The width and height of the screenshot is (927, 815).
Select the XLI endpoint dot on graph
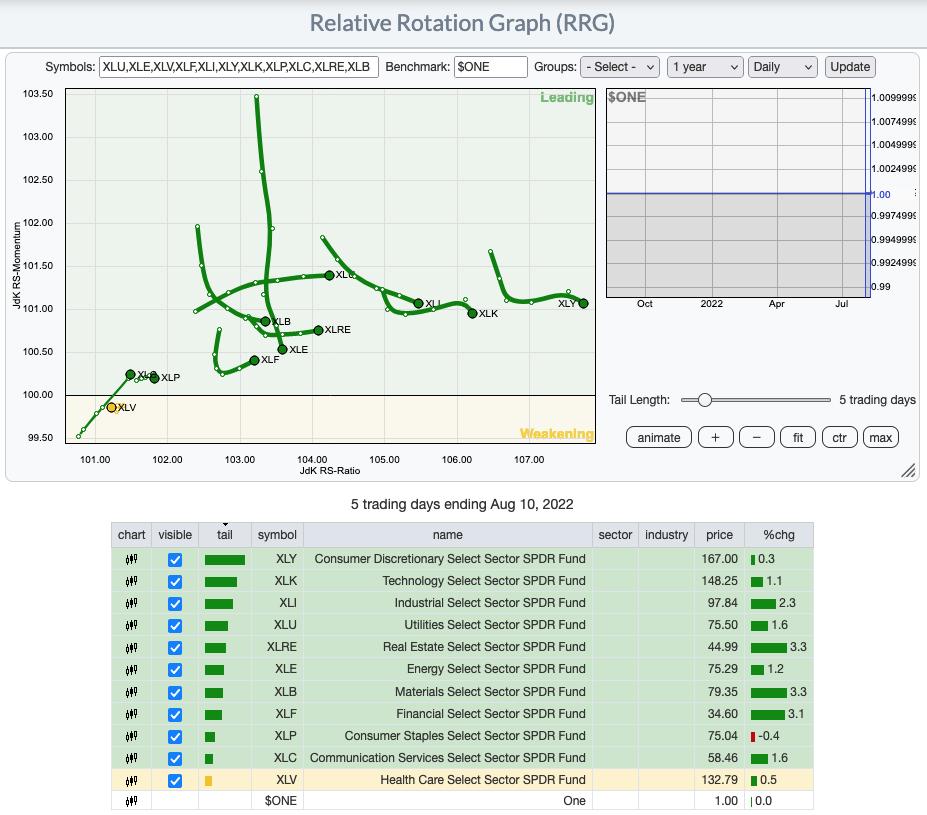point(419,303)
